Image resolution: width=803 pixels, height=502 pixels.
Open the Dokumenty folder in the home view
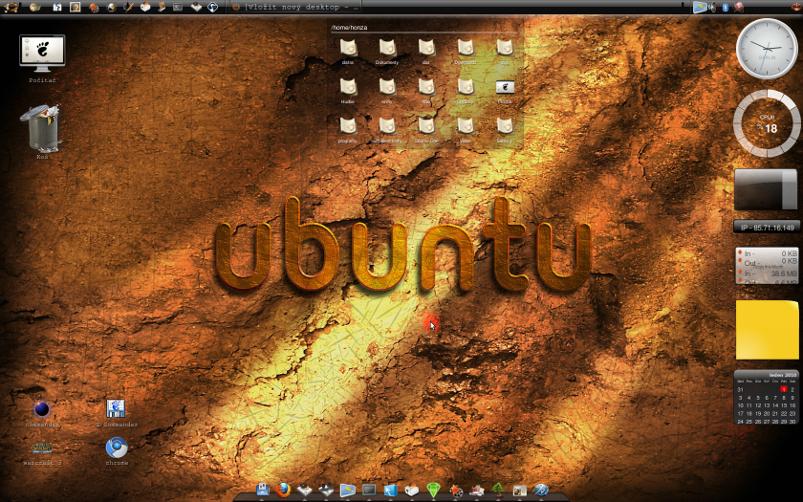click(x=387, y=48)
